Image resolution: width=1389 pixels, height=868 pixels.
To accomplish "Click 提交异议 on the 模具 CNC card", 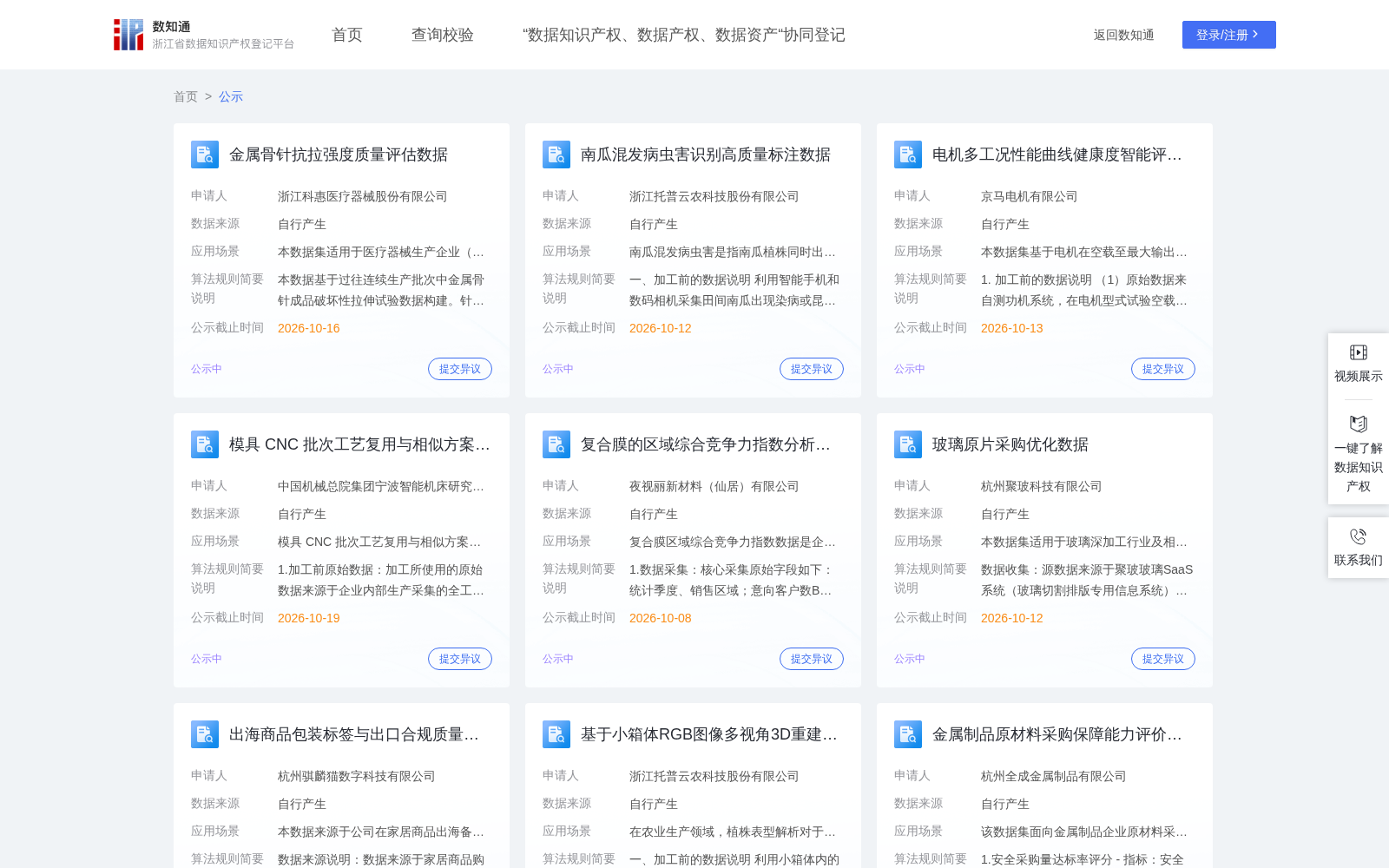I will click(460, 659).
